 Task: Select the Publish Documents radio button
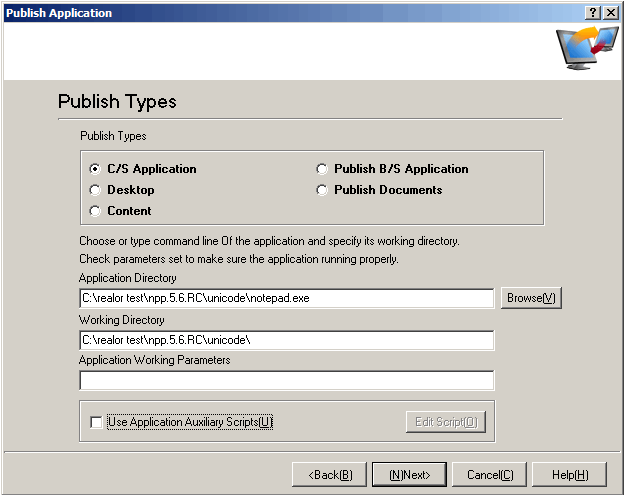coord(323,190)
